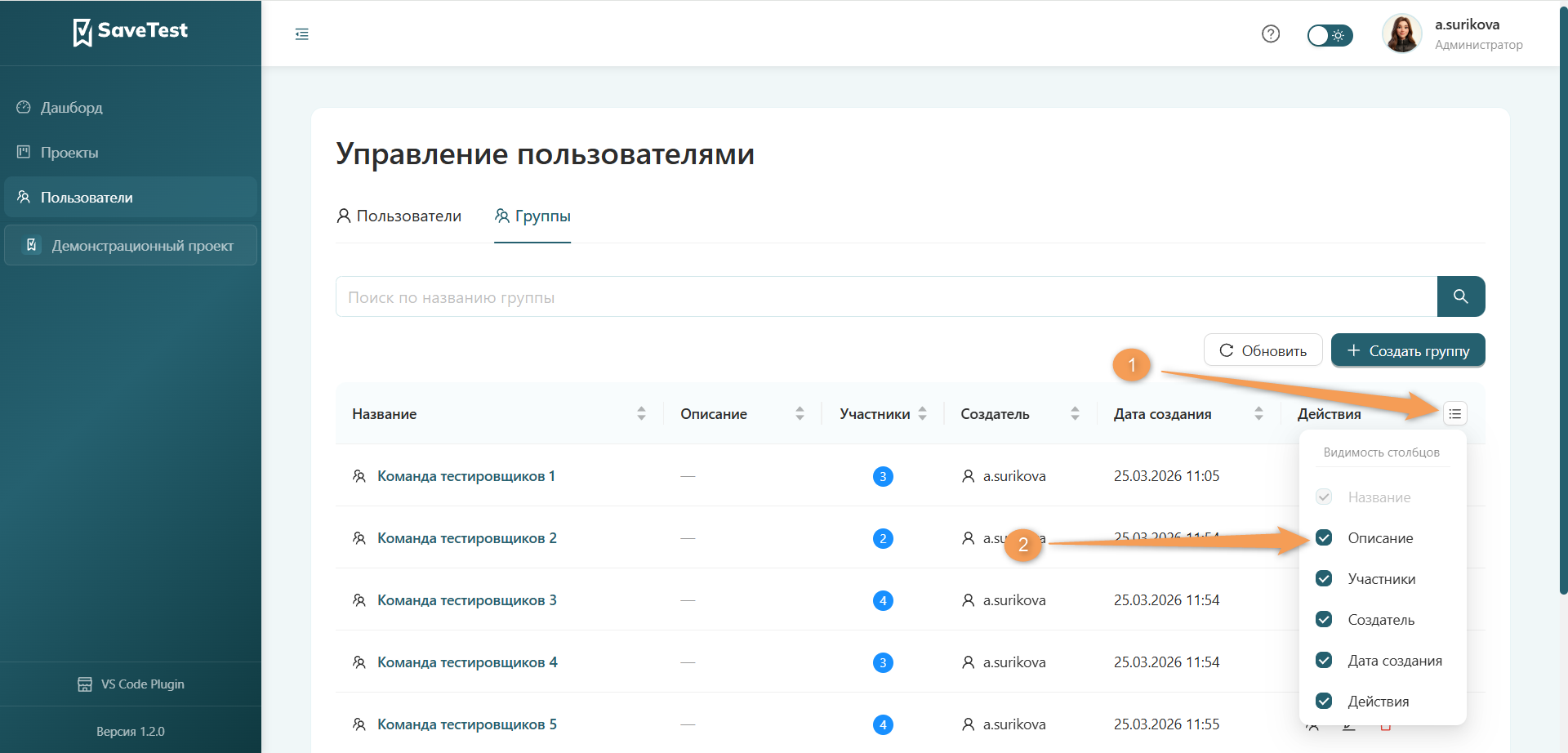Click the help question mark icon
The height and width of the screenshot is (753, 1568).
1271,33
